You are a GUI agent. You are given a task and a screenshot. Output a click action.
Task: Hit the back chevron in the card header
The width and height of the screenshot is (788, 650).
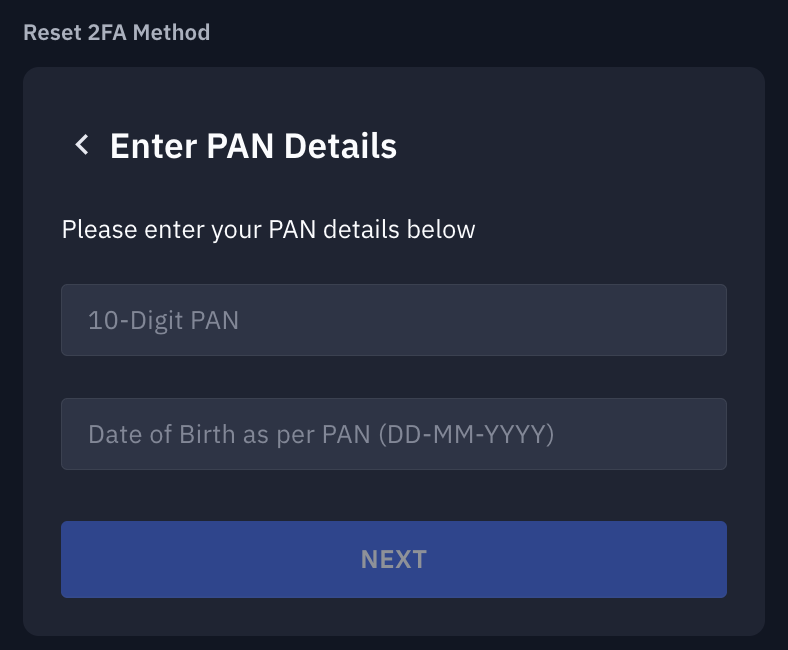coord(82,146)
